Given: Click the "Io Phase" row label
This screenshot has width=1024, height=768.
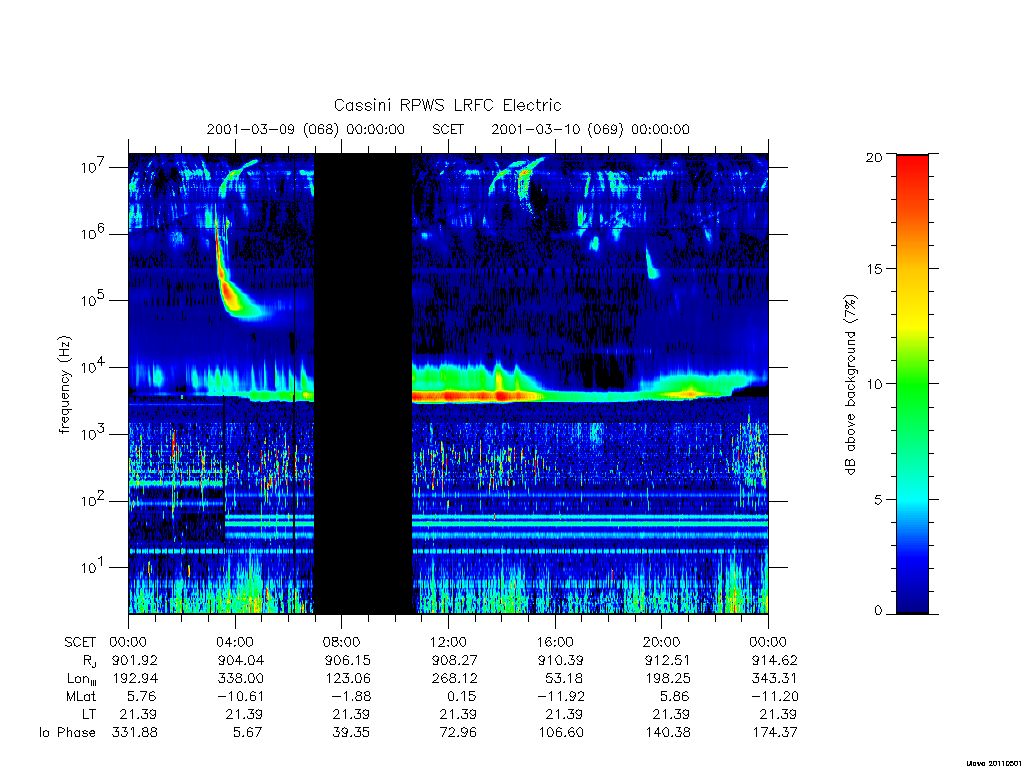Looking at the screenshot, I should [67, 732].
